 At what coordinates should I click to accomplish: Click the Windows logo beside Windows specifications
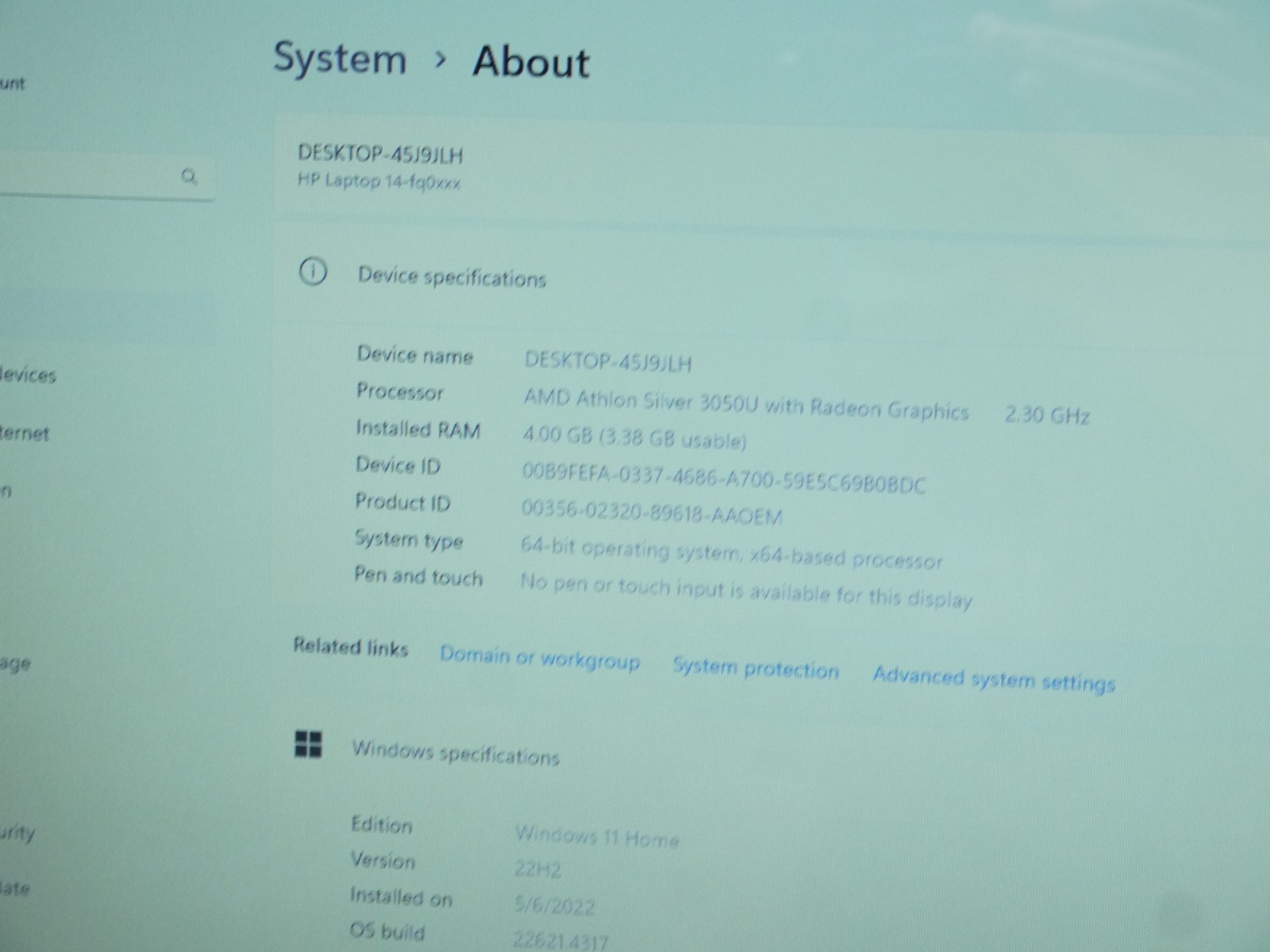click(x=308, y=744)
